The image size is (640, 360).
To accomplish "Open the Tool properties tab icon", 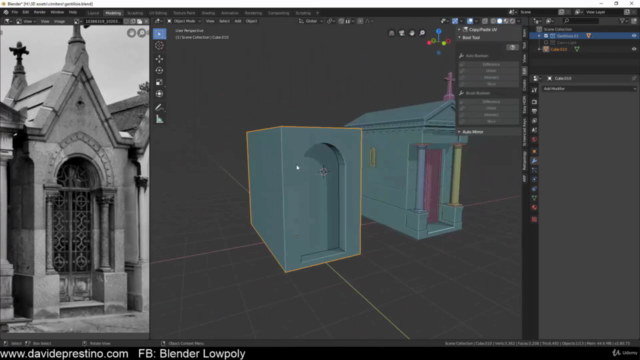I will [x=534, y=90].
